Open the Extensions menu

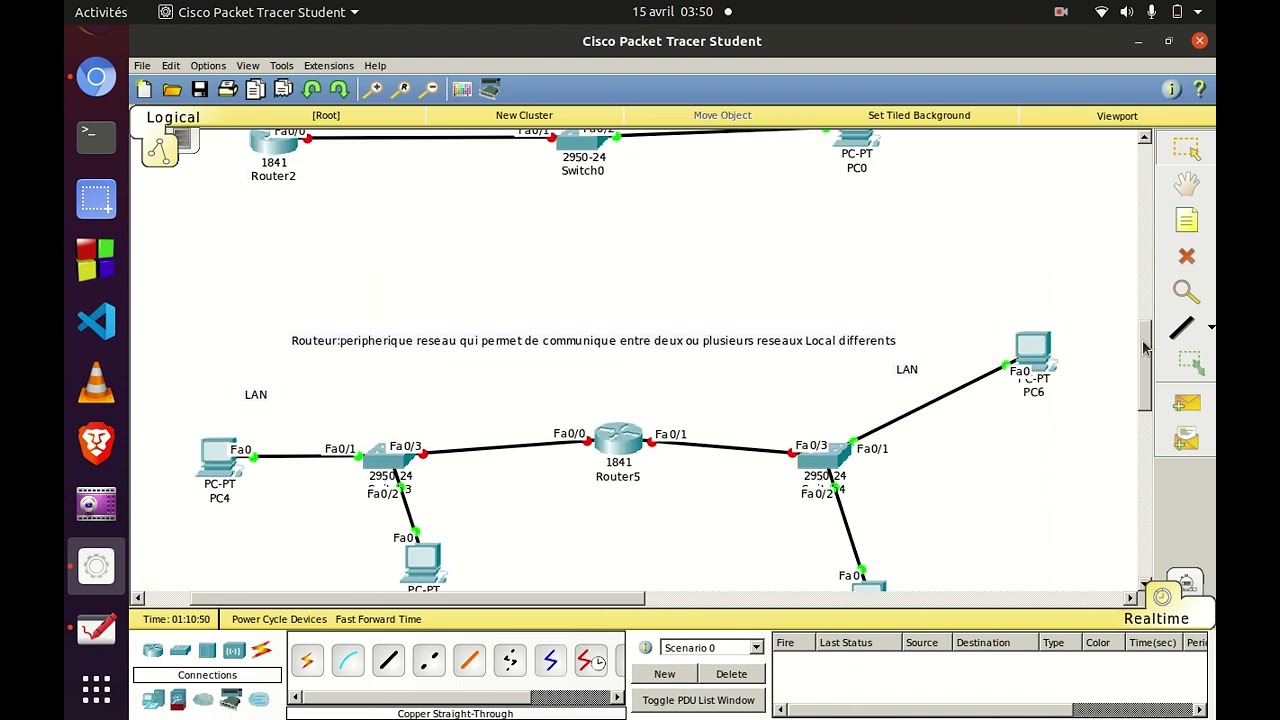[x=328, y=66]
